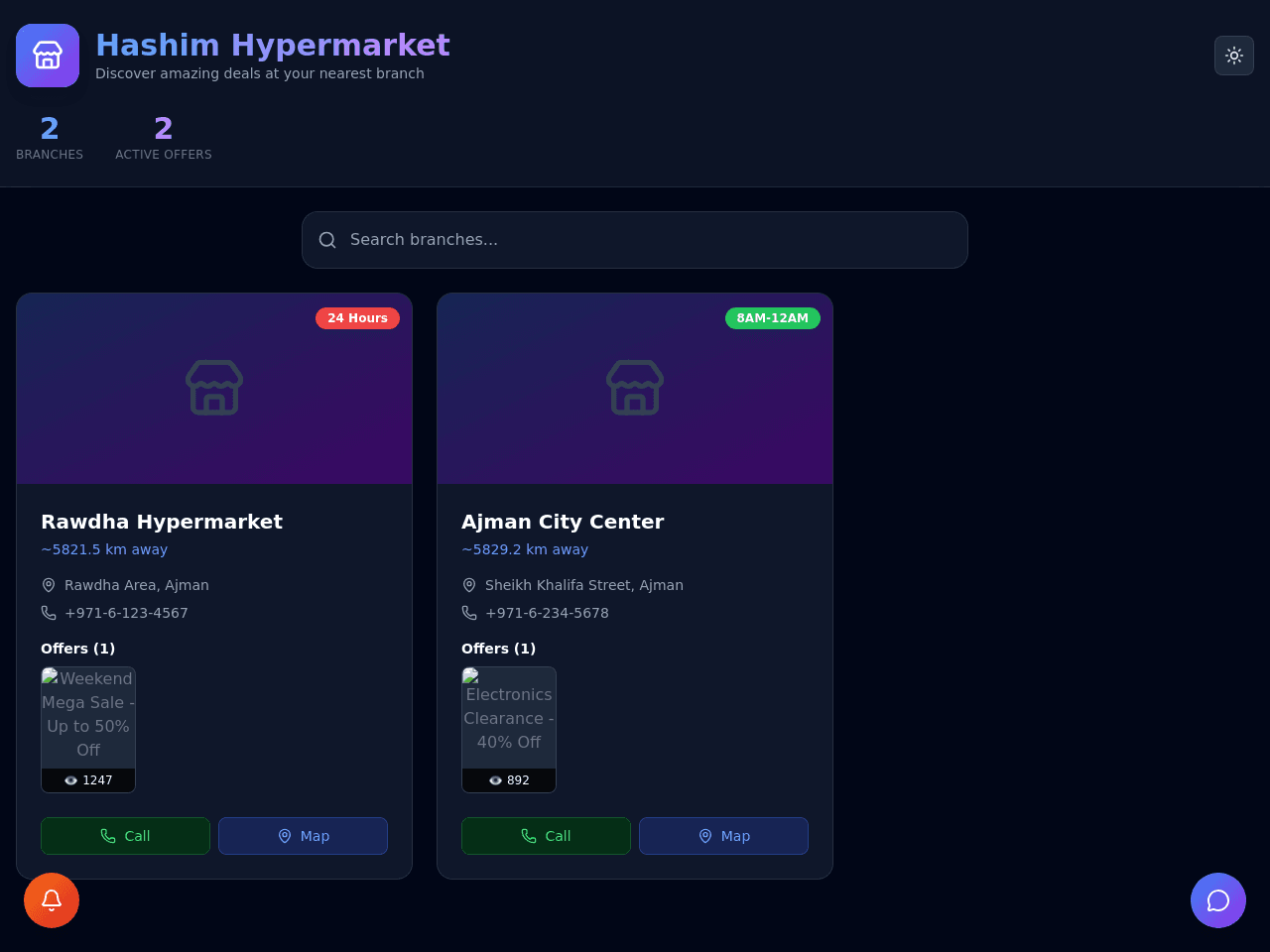Image resolution: width=1270 pixels, height=952 pixels.
Task: Click Offers (1) label under Rawdha Hypermarket
Action: click(77, 649)
